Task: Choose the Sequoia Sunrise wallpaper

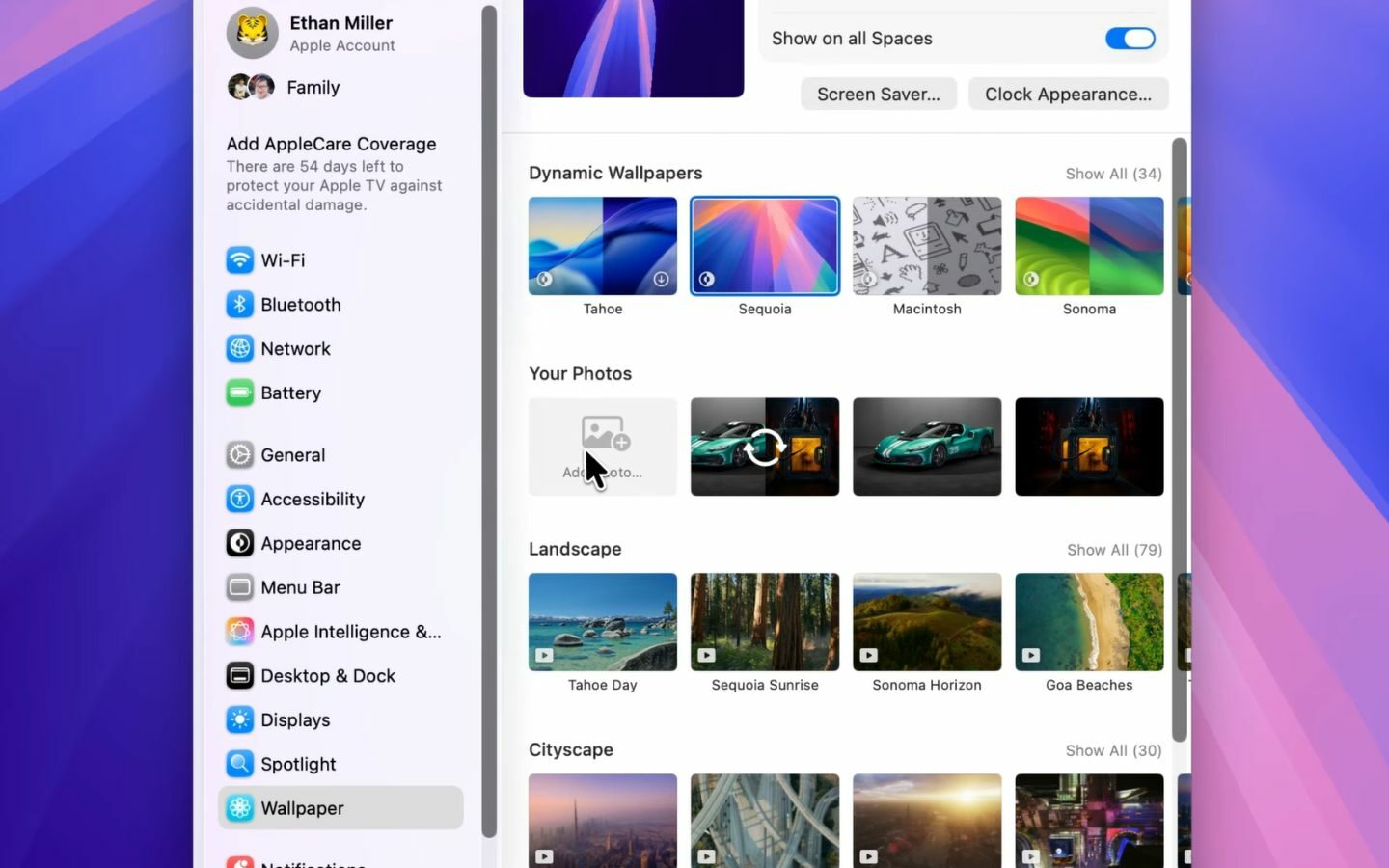Action: point(765,622)
